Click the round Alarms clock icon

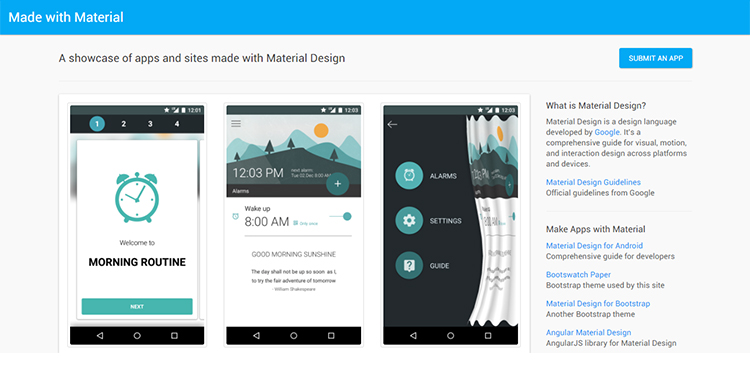[x=409, y=176]
